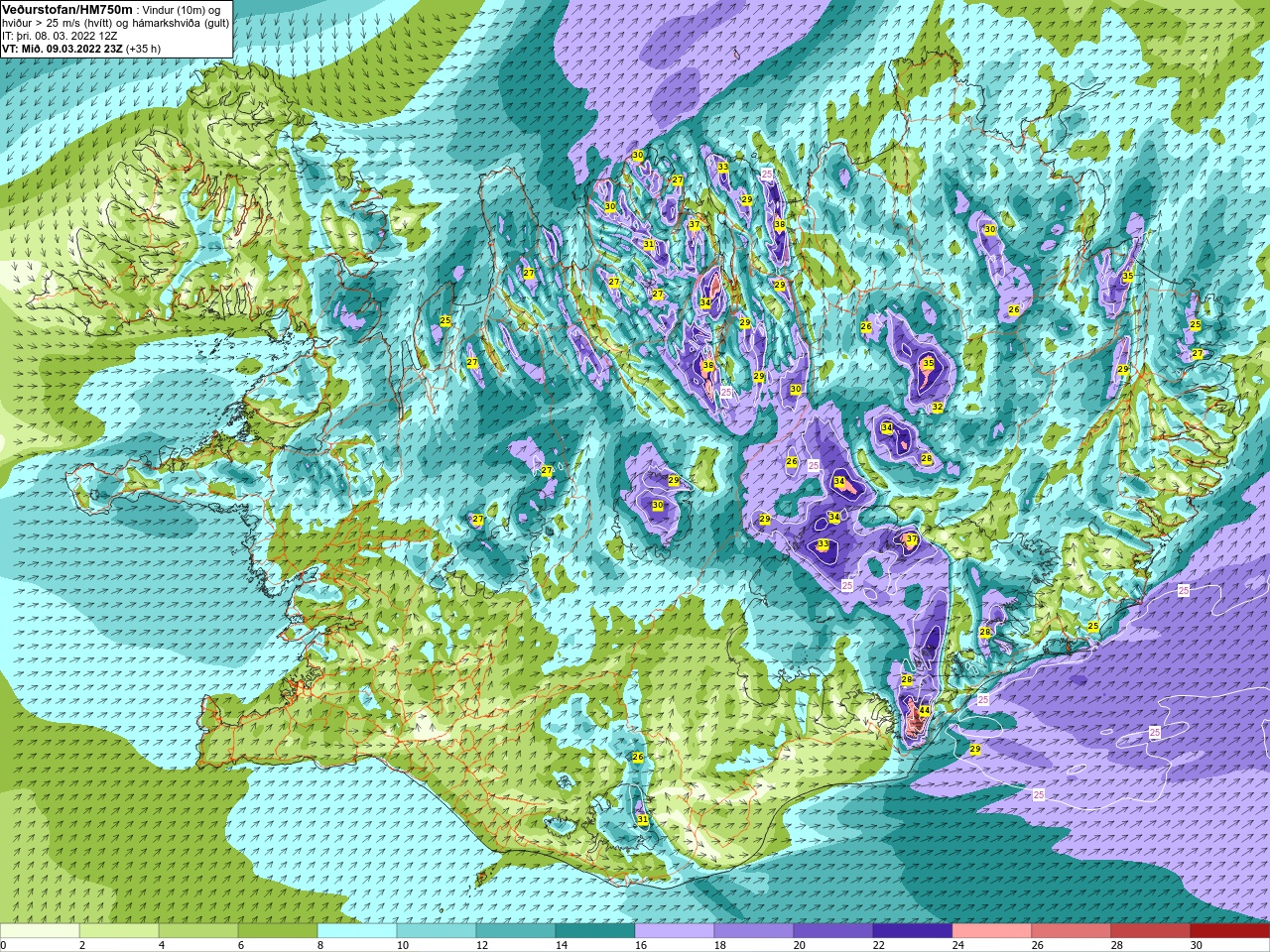Click the 26–28 m/s salmon legend swatch

1072,931
